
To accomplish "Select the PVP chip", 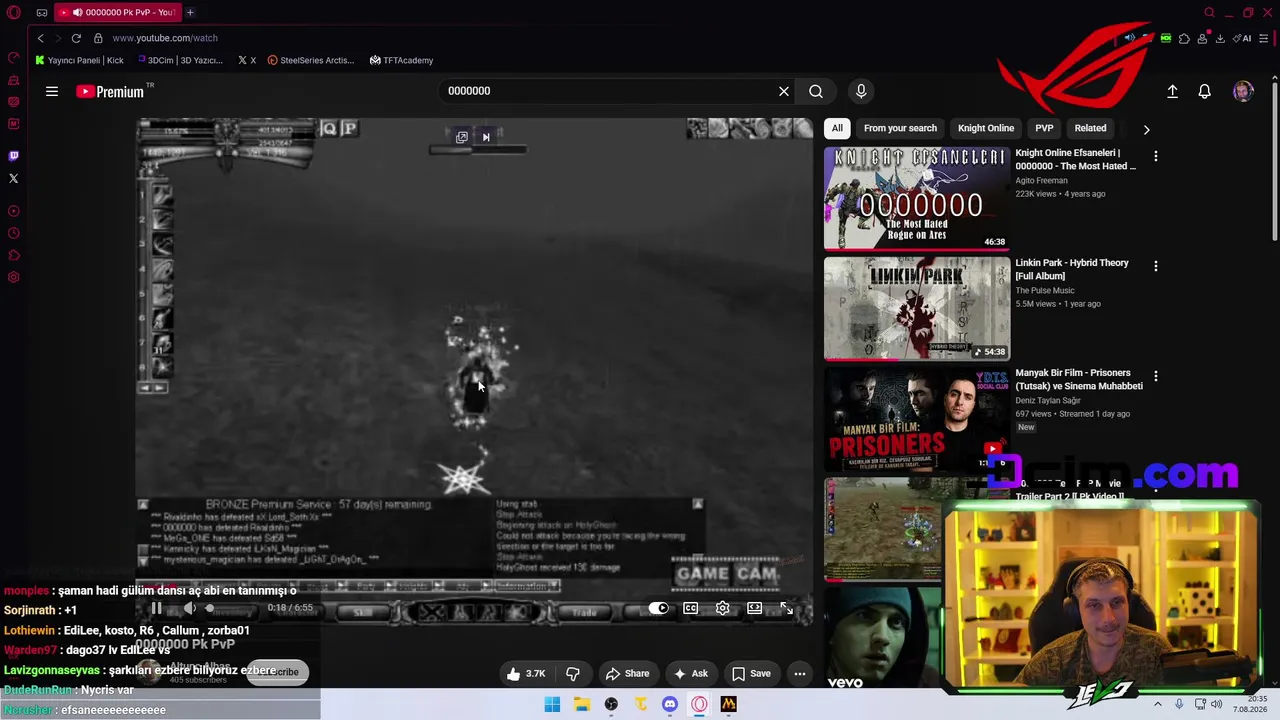I will coord(1044,128).
